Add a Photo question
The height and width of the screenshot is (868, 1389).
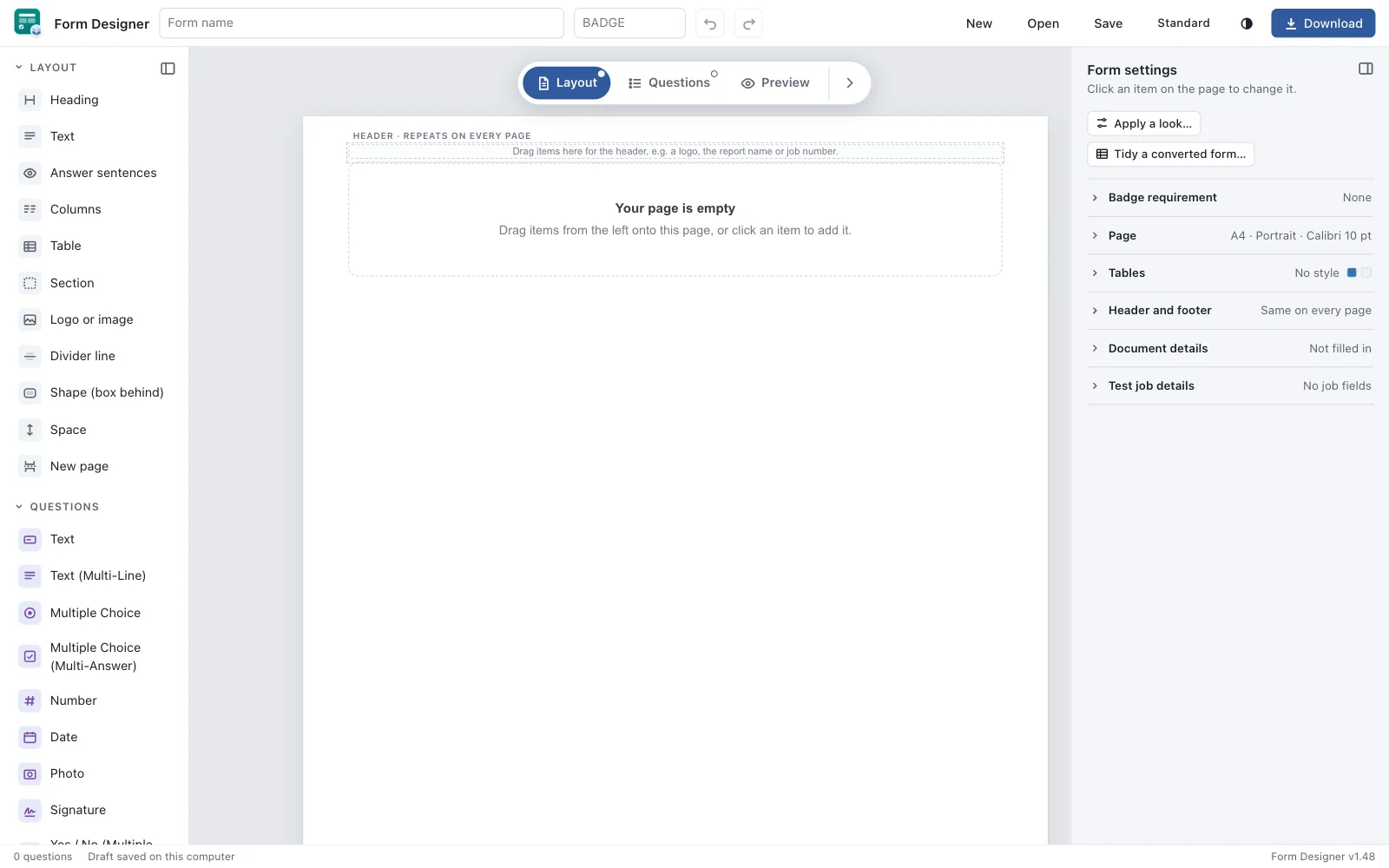94,773
